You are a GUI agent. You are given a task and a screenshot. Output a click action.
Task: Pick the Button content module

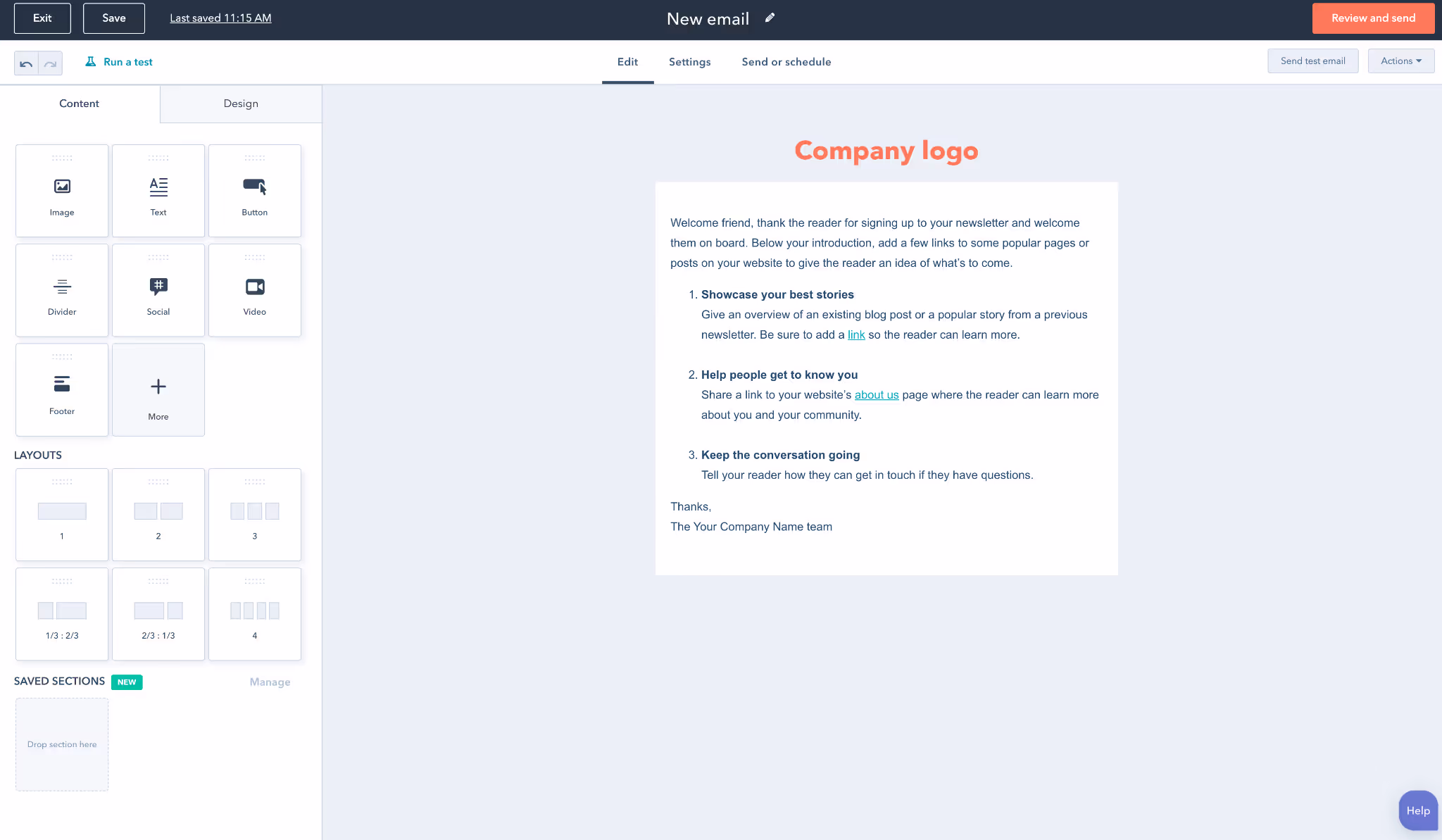click(255, 191)
